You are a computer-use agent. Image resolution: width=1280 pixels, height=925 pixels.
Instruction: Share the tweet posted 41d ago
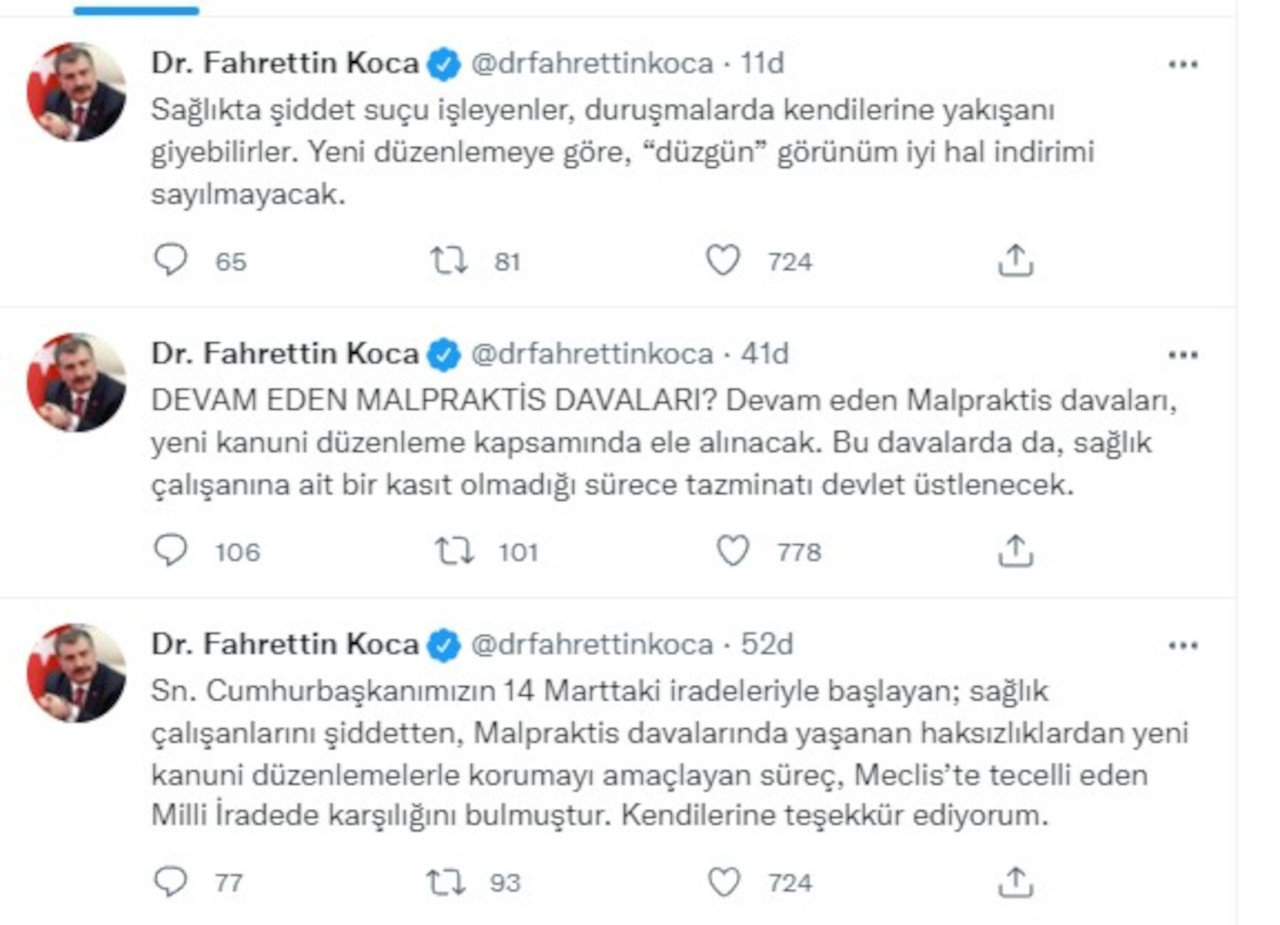[1015, 551]
